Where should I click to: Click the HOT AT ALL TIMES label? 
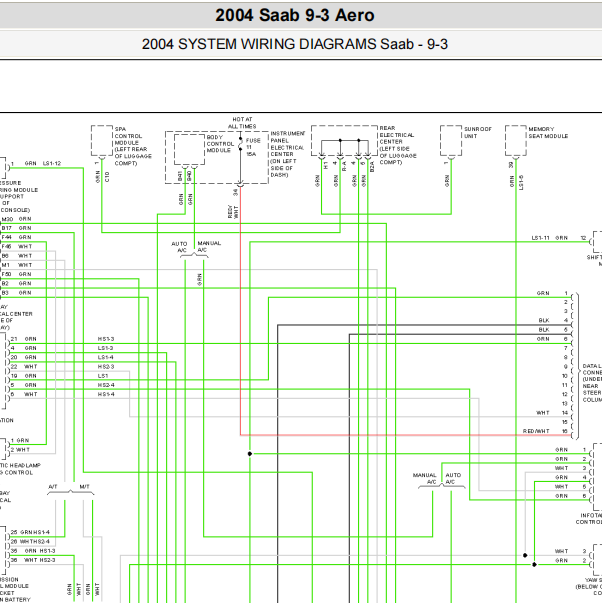point(242,123)
